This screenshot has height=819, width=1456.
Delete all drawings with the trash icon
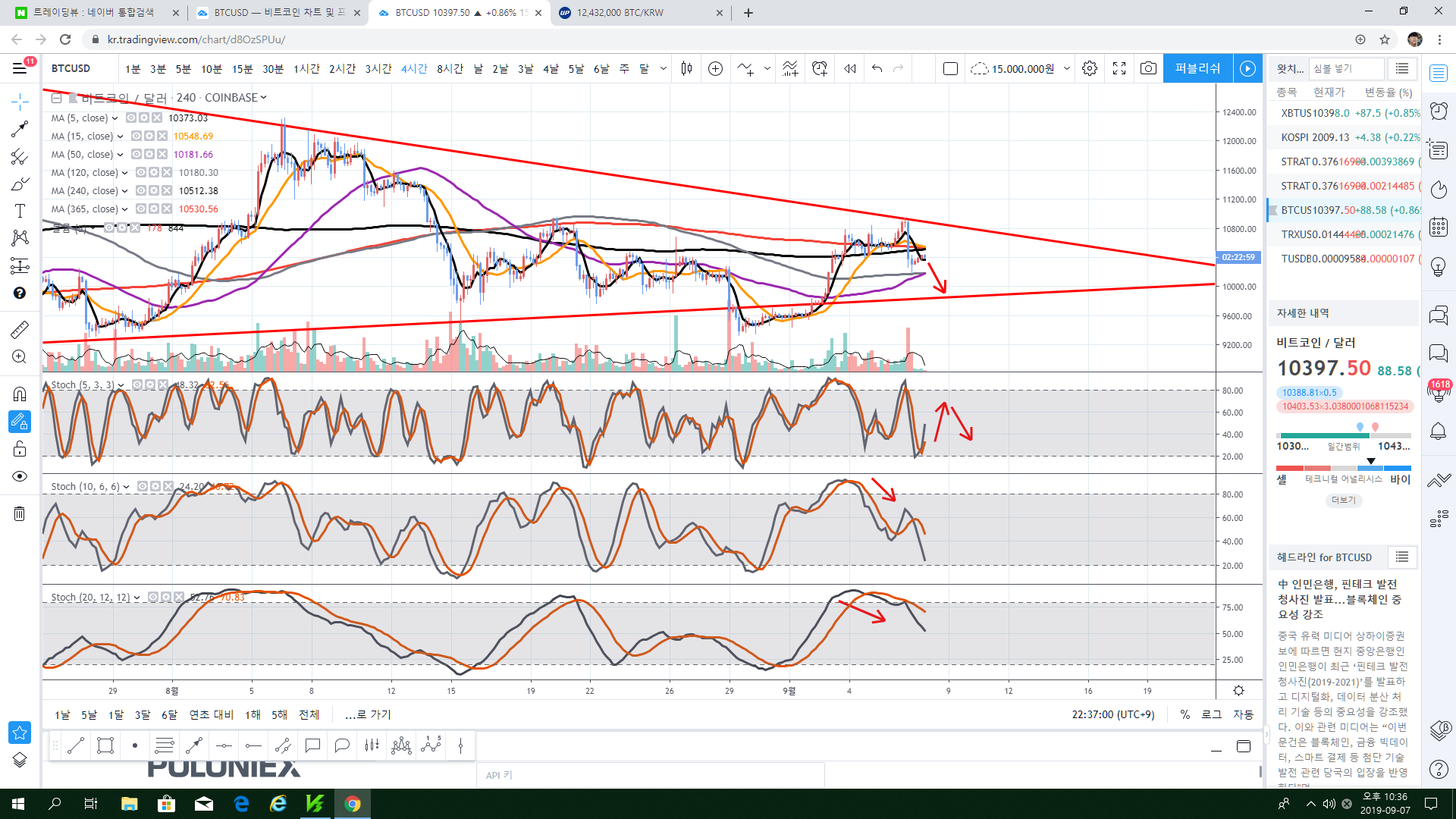click(x=20, y=513)
